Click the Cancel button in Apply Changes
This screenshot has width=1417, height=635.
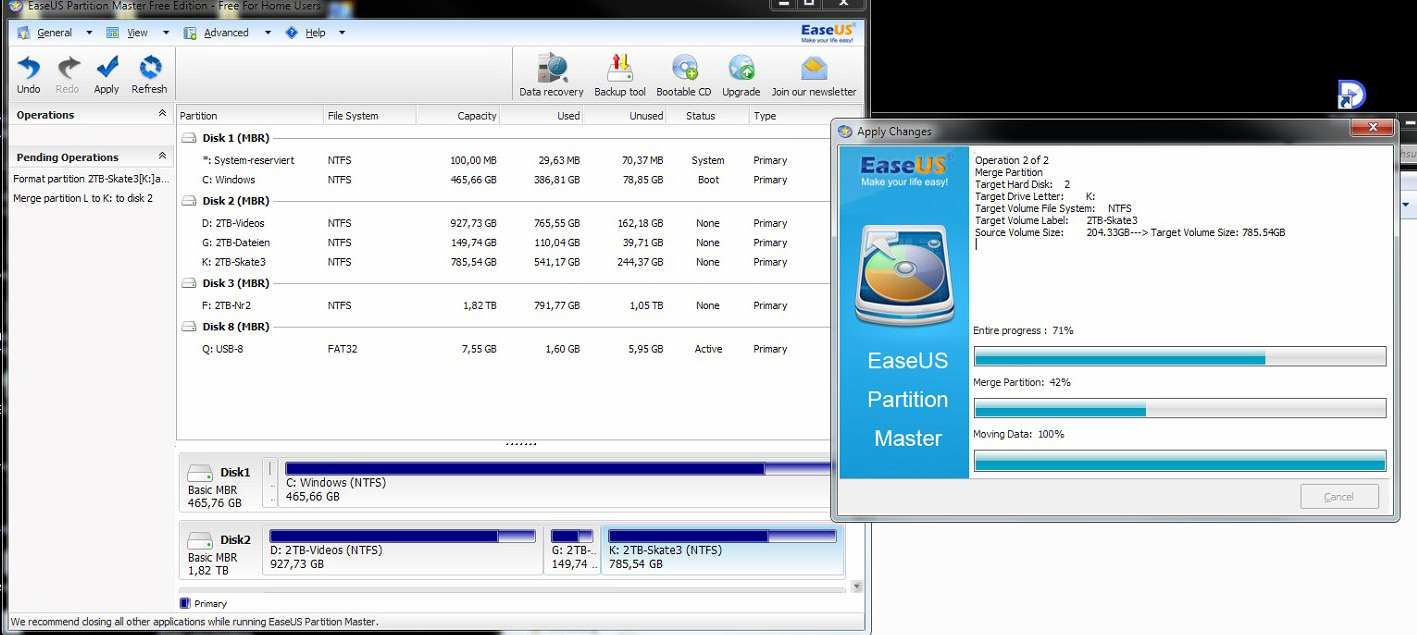tap(1339, 496)
